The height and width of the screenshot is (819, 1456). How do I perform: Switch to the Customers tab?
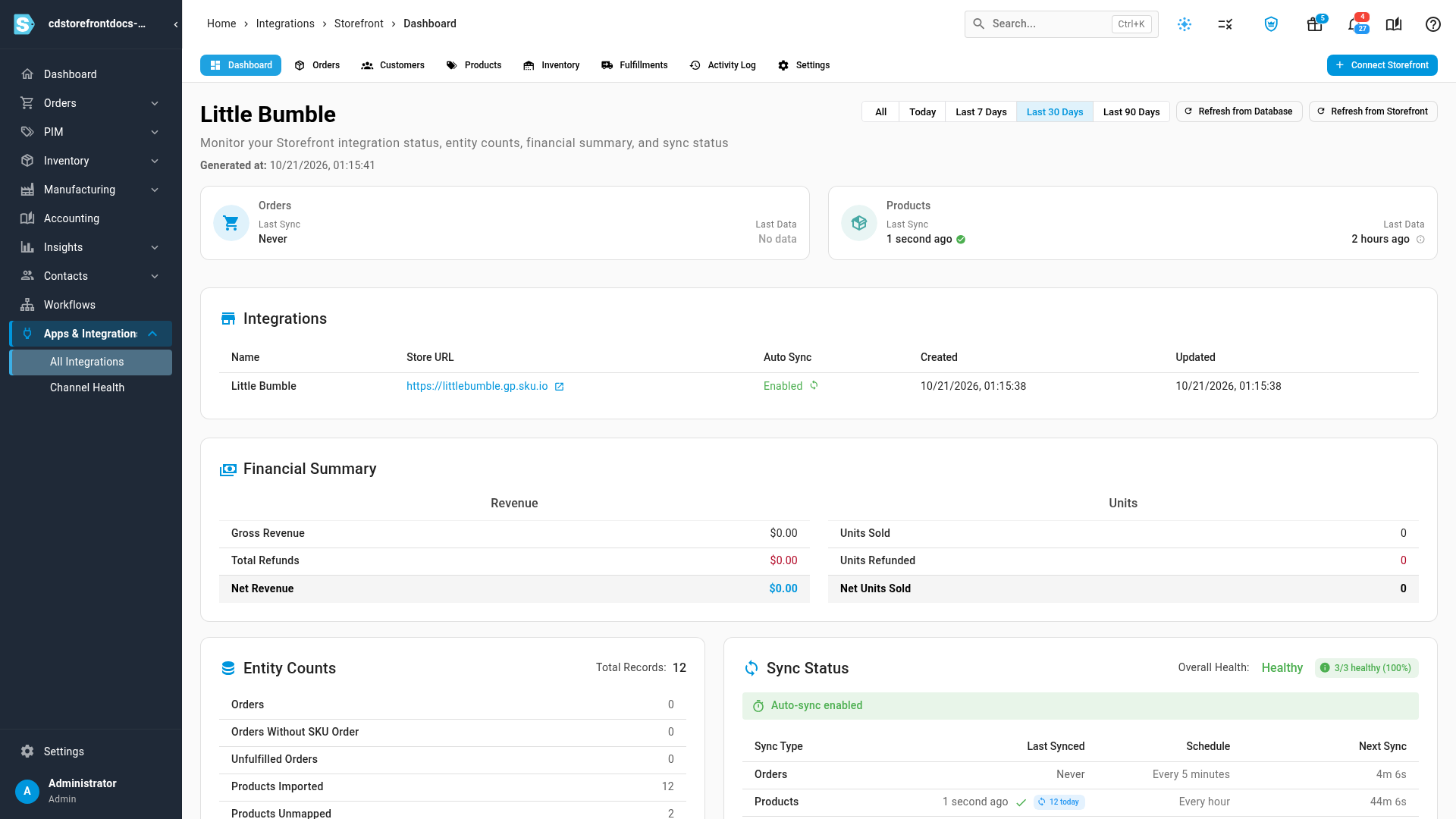click(393, 65)
